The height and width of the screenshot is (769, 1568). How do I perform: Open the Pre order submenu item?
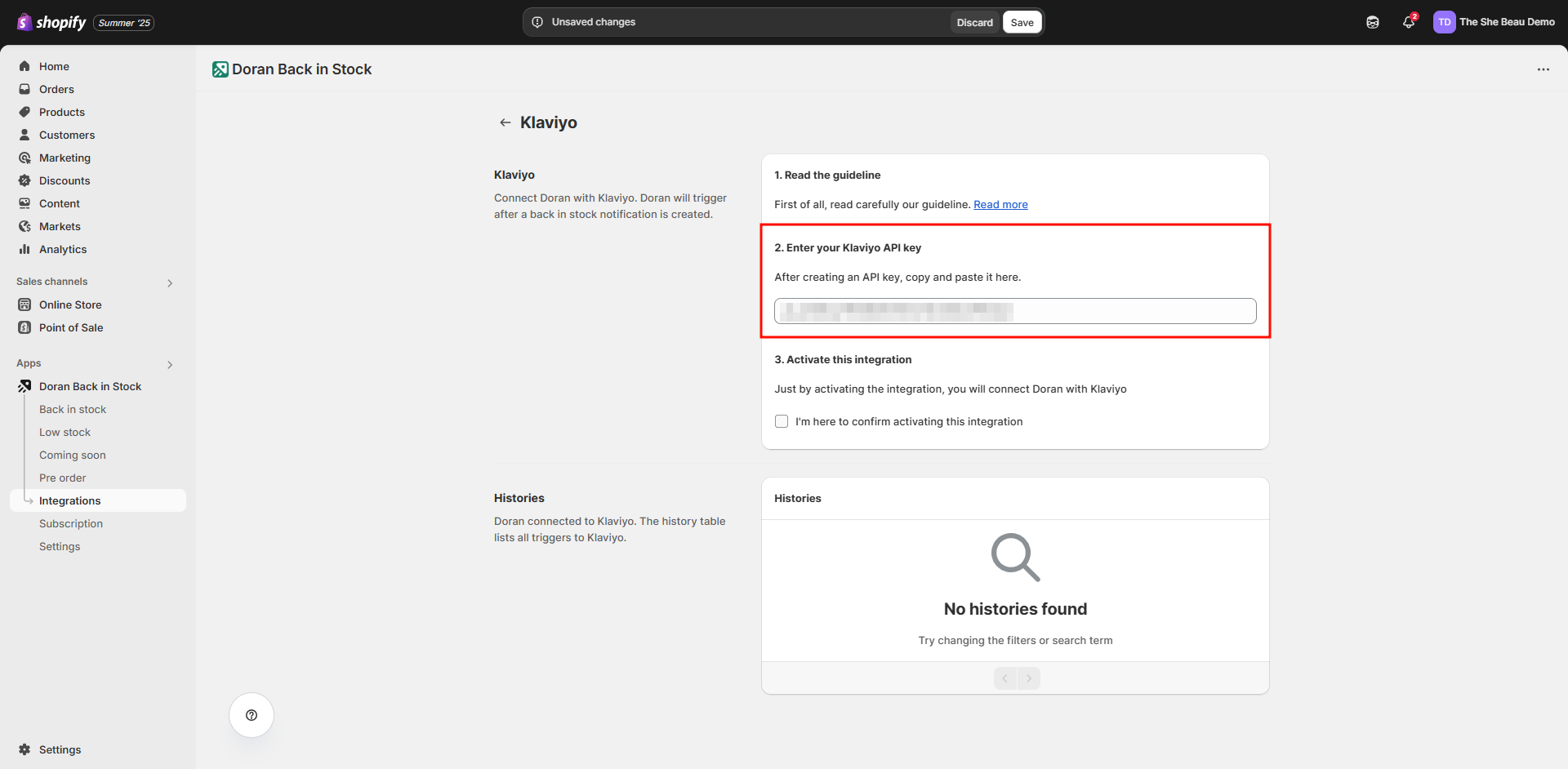pyautogui.click(x=62, y=478)
